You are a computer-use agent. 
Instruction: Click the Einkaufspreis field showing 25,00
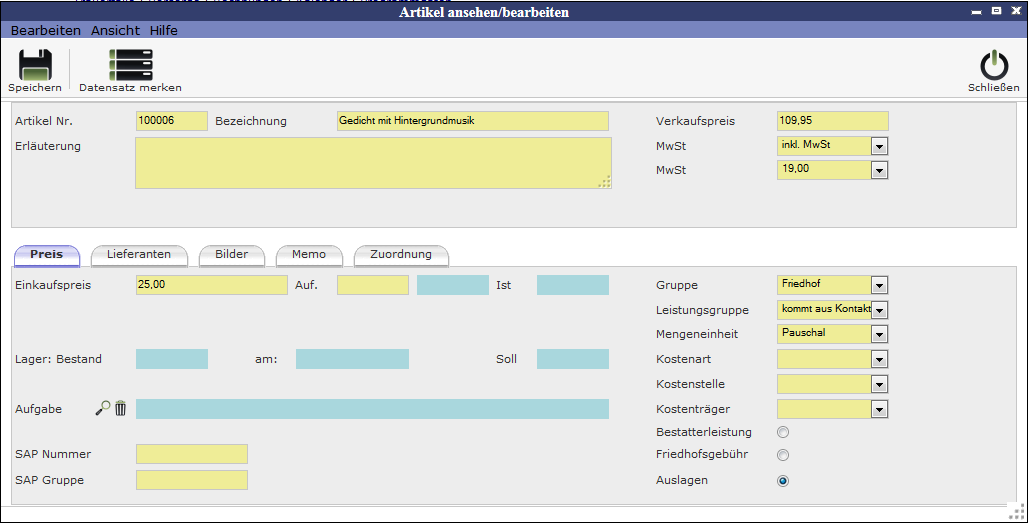coord(211,285)
